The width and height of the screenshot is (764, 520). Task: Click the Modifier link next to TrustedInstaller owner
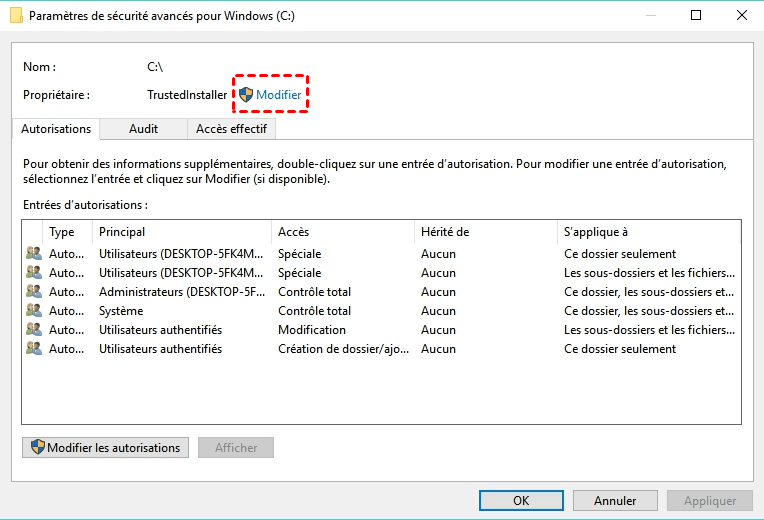(279, 95)
